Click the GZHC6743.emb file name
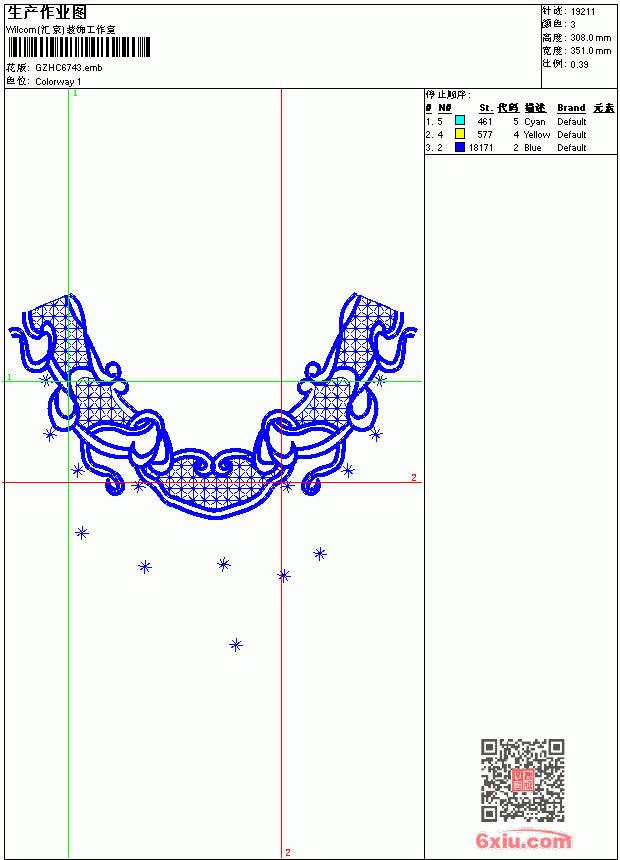The height and width of the screenshot is (860, 620). tap(69, 68)
